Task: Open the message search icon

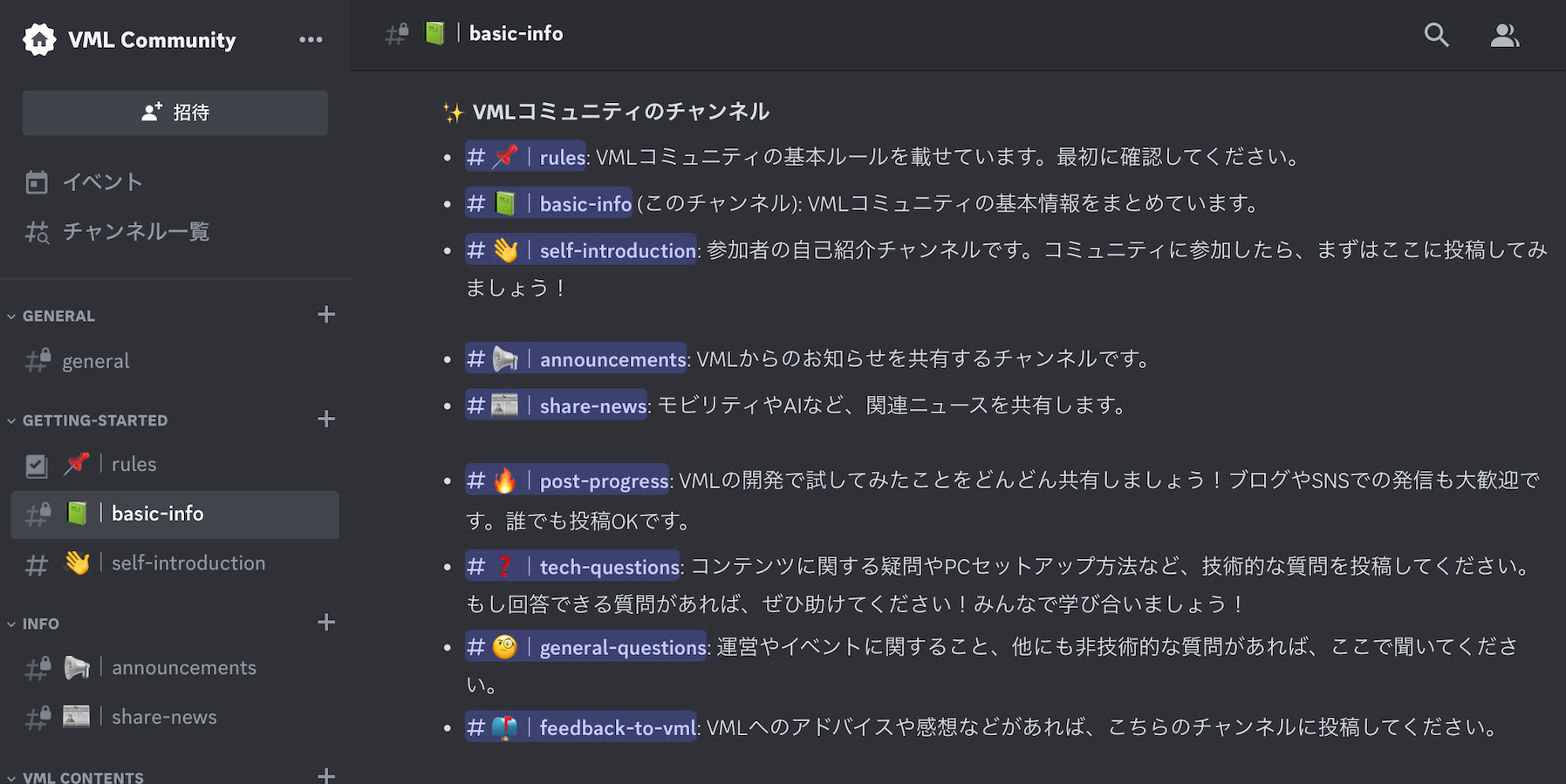Action: point(1436,35)
